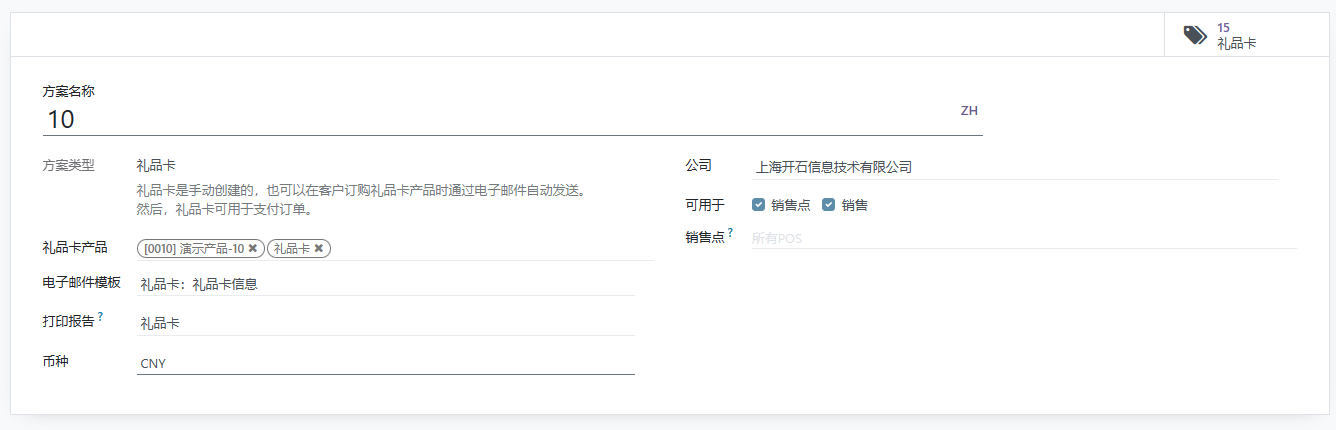Click the help mark beside 打印报告

(x=101, y=318)
